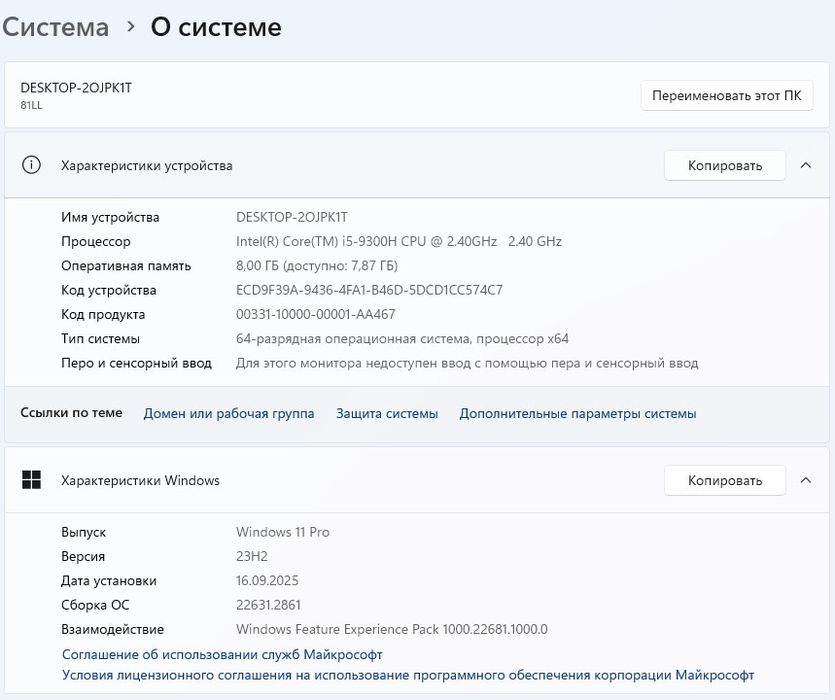This screenshot has width=835, height=700.
Task: Click the Процессор label
Action: click(x=96, y=242)
